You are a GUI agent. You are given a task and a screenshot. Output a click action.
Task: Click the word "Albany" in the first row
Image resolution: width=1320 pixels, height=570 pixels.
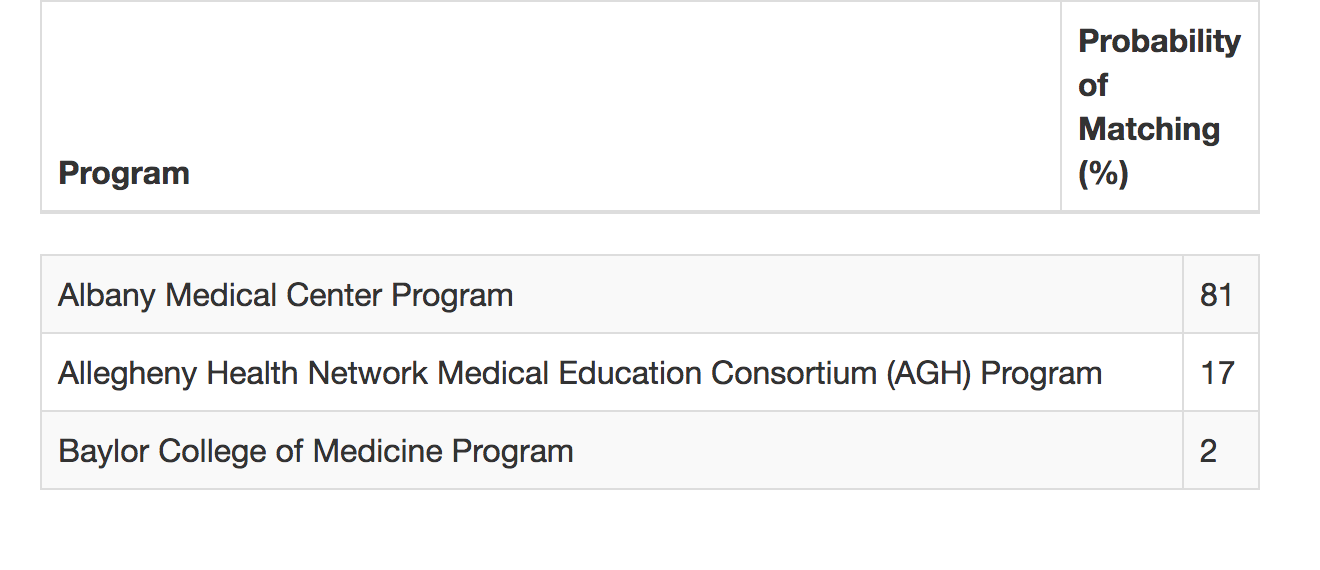point(107,295)
